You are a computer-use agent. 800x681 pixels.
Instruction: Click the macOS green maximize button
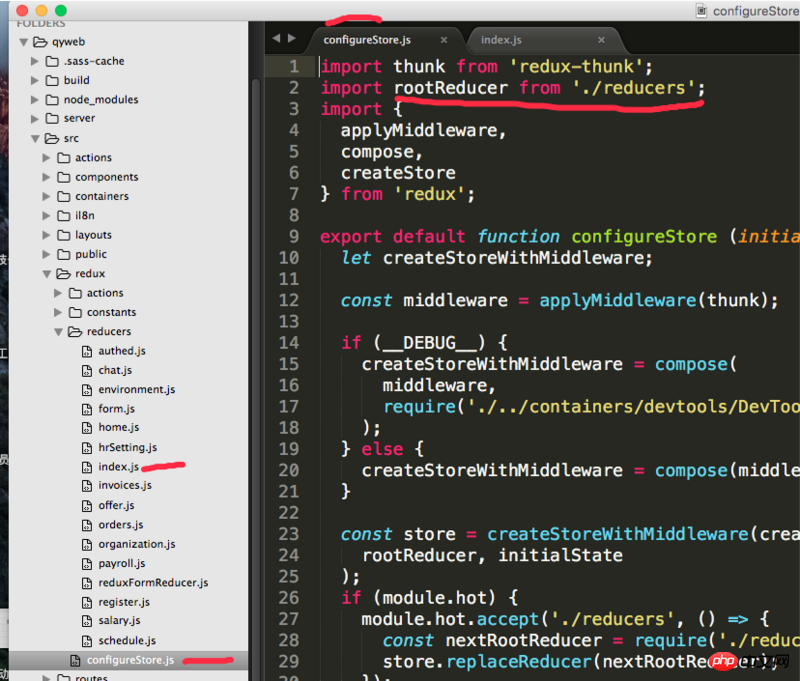point(61,10)
